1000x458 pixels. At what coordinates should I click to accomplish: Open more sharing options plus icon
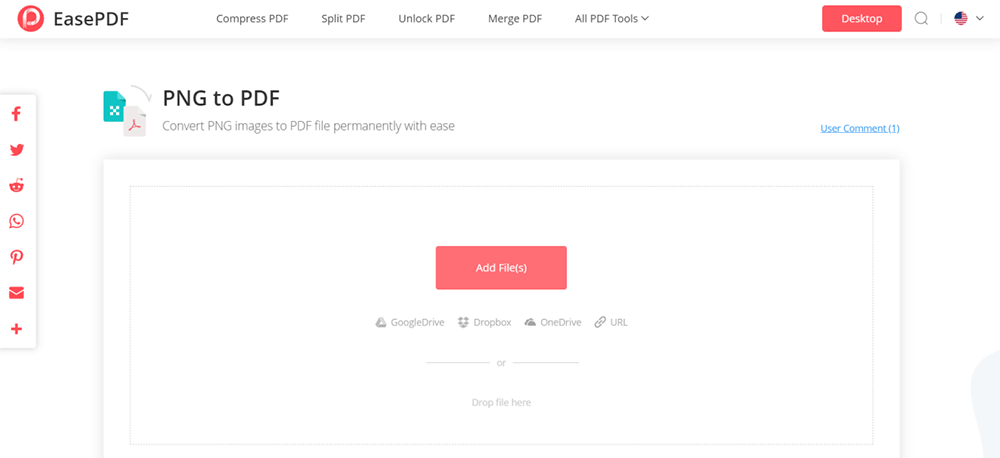(16, 329)
